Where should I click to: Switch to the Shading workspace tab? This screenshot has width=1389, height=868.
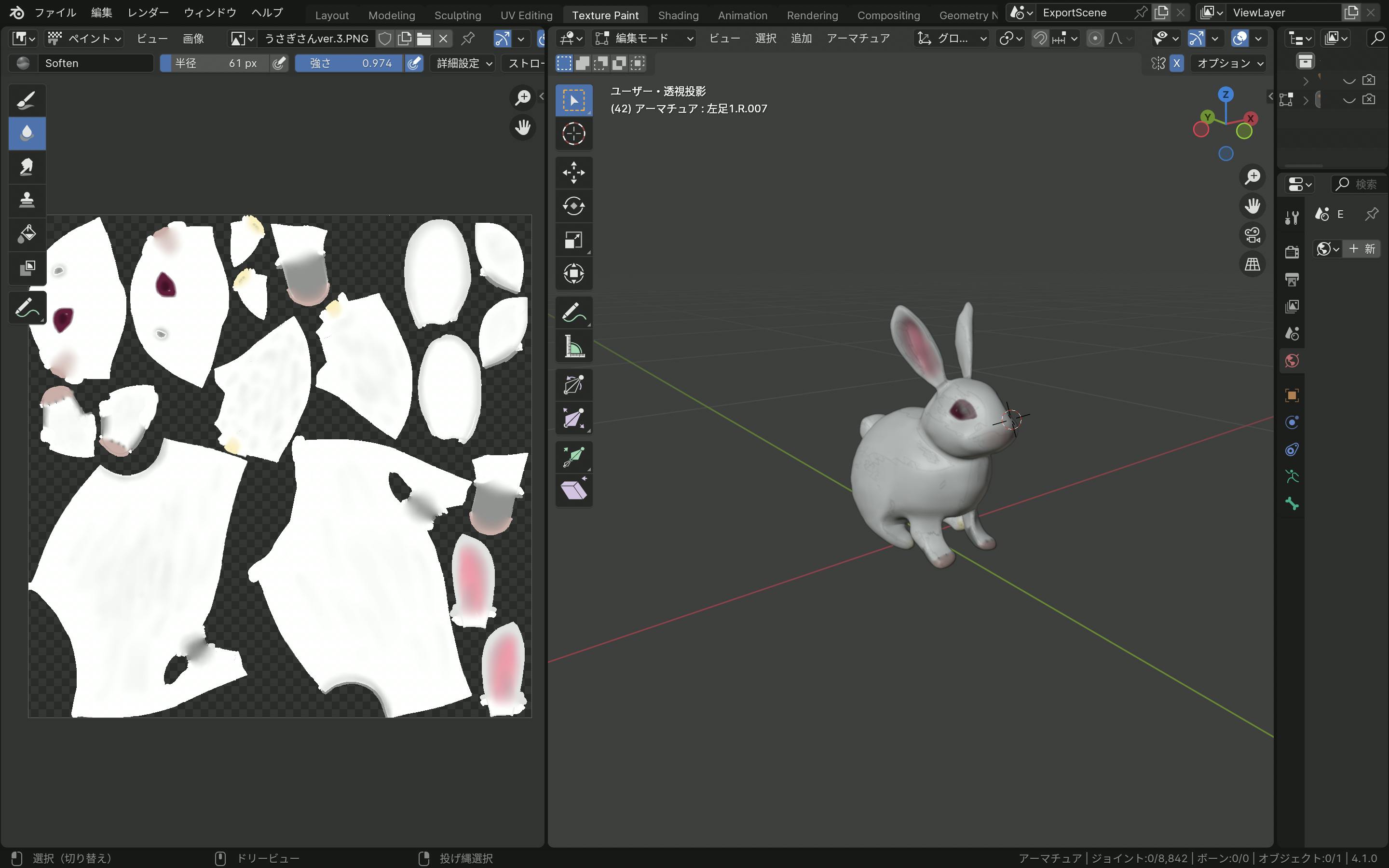click(678, 15)
